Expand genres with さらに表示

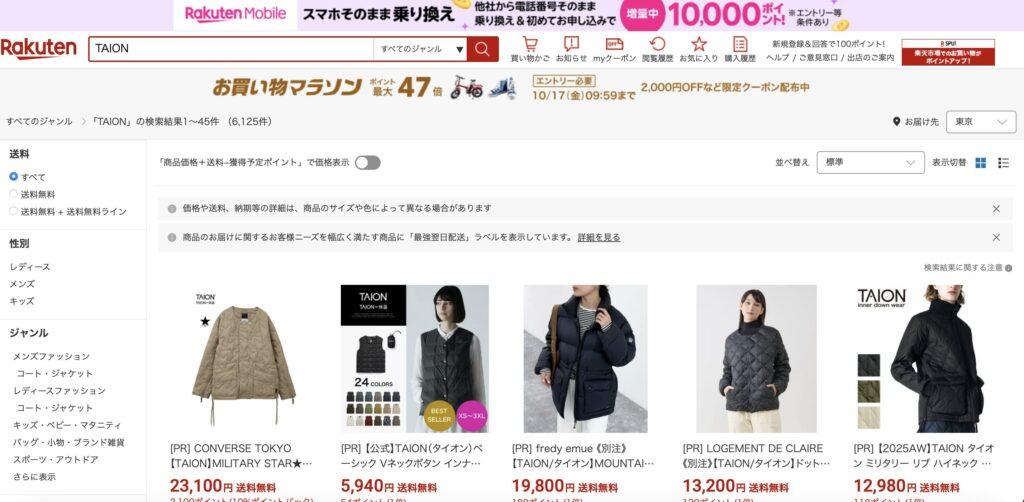tap(35, 477)
